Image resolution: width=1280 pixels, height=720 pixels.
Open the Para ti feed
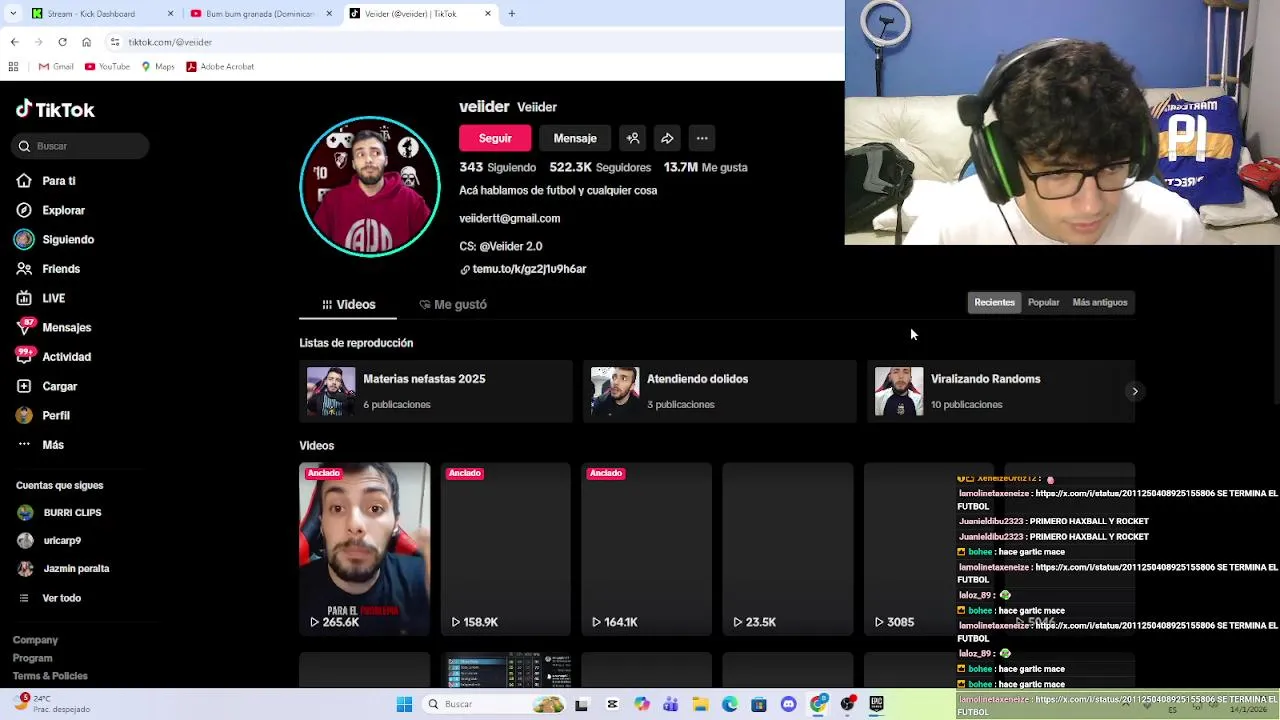point(46,181)
